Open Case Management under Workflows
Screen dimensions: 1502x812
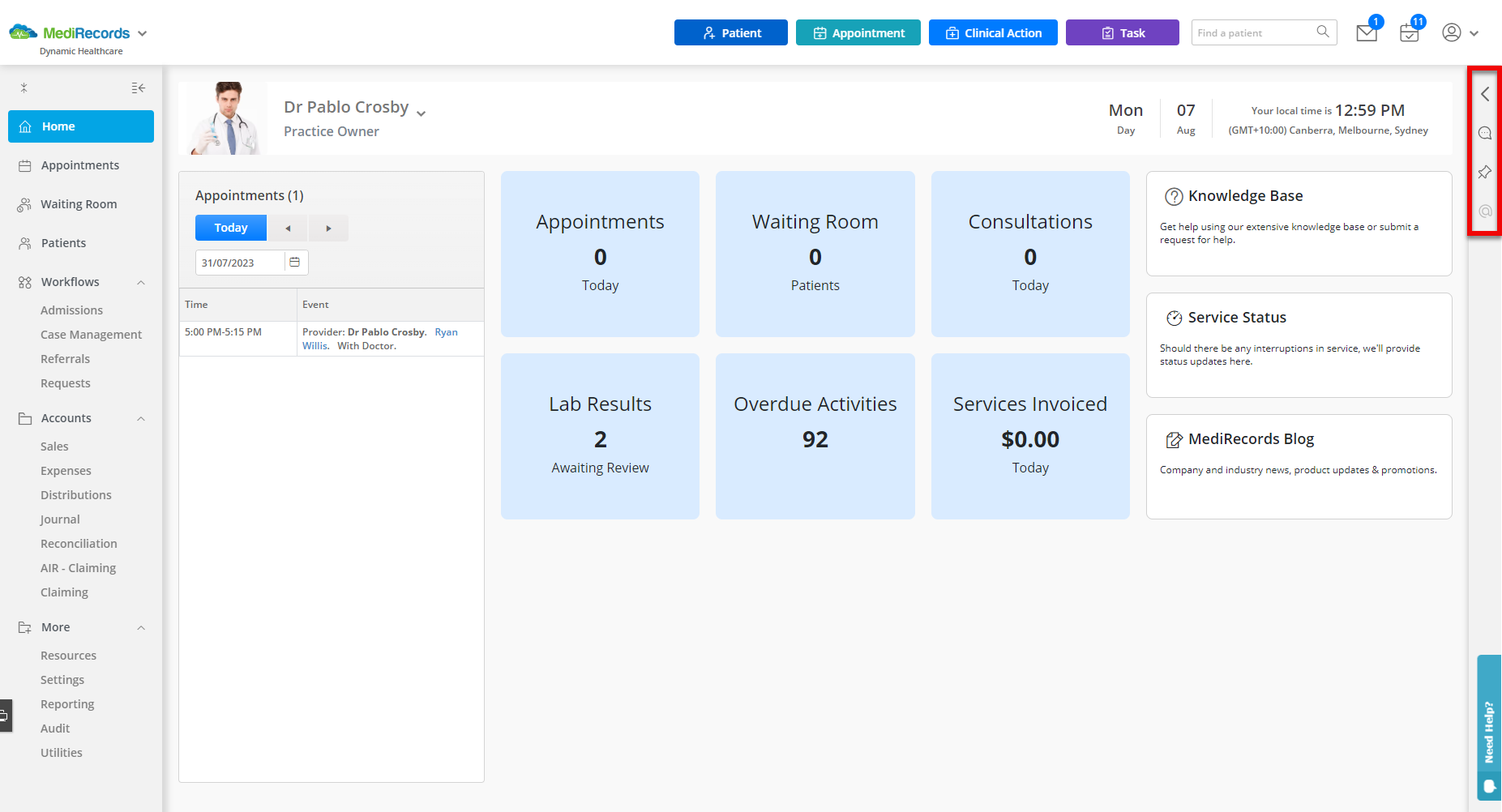91,335
